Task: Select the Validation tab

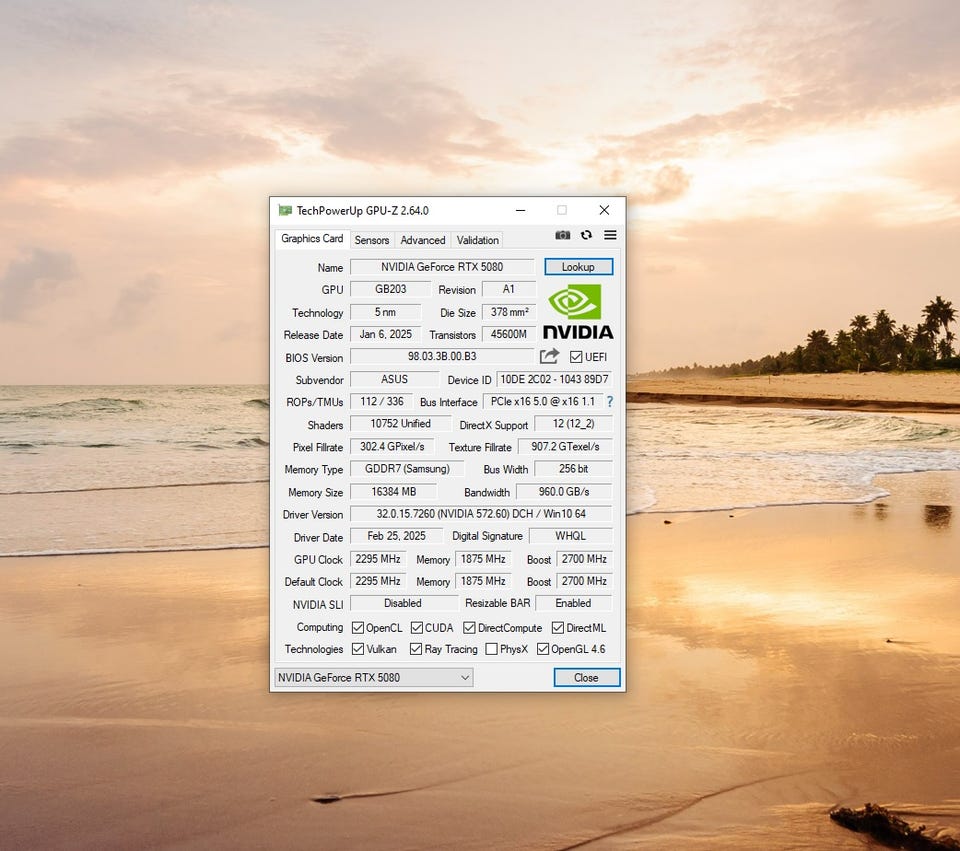Action: [x=477, y=240]
